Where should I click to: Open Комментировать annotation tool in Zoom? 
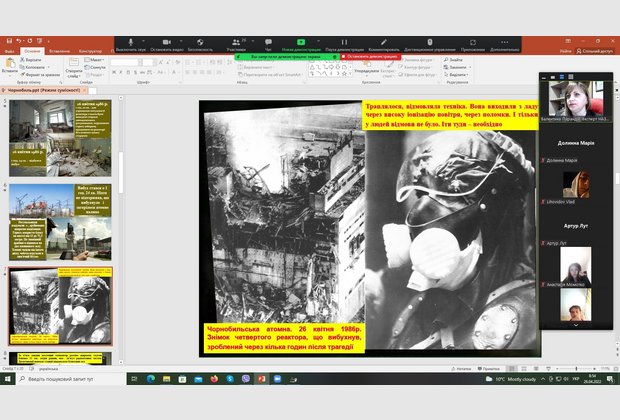pos(383,44)
